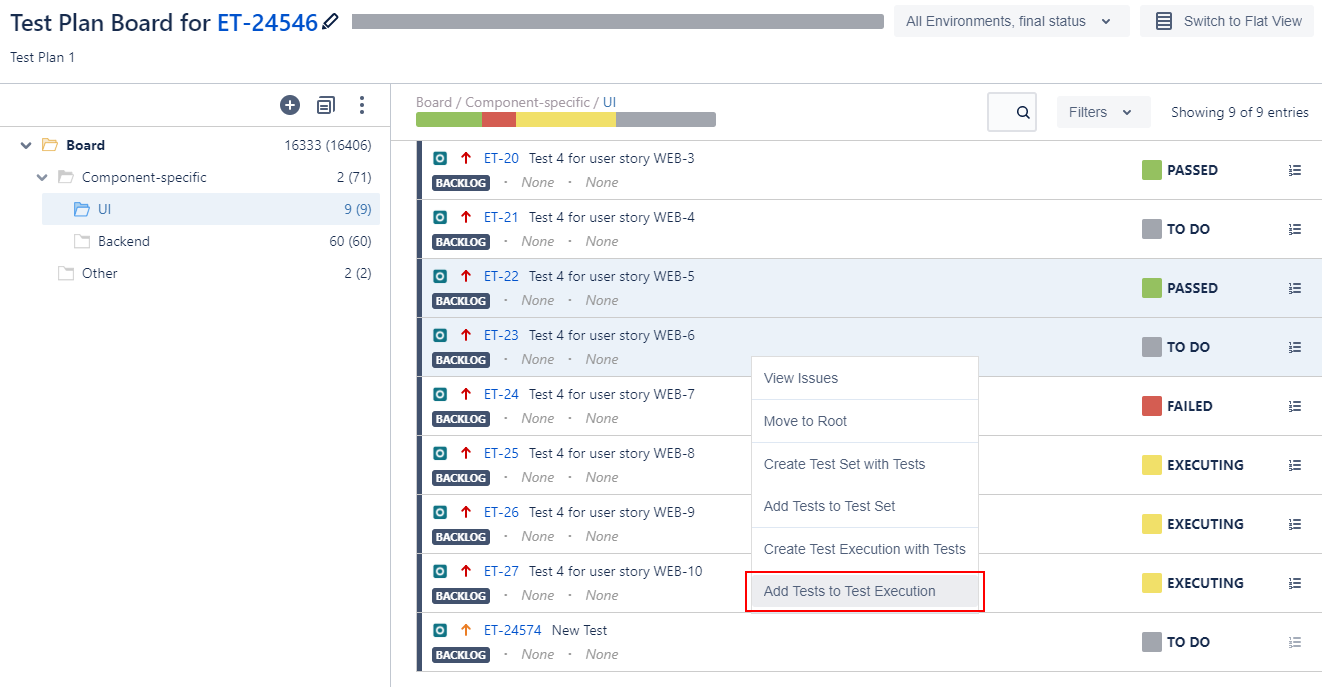Image resolution: width=1322 pixels, height=687 pixels.
Task: Open test runs icon for ET-21 row
Action: [x=1295, y=229]
